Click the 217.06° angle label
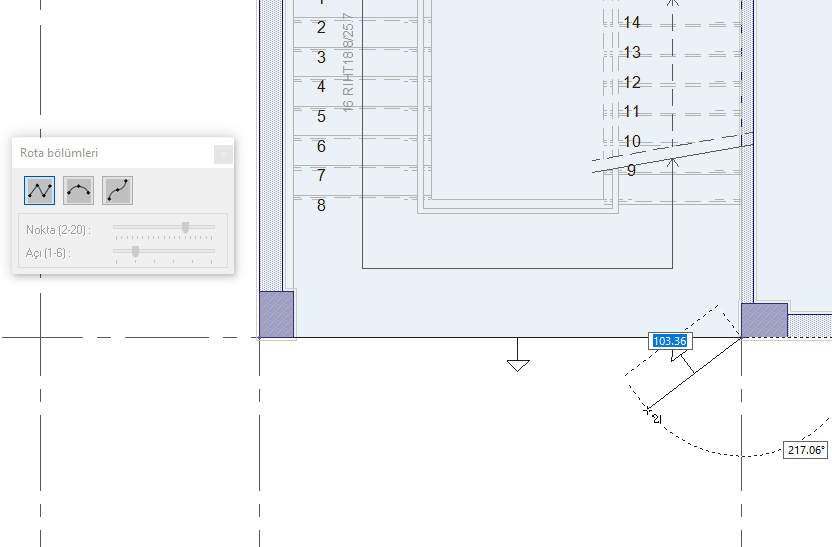Image resolution: width=832 pixels, height=547 pixels. [805, 450]
